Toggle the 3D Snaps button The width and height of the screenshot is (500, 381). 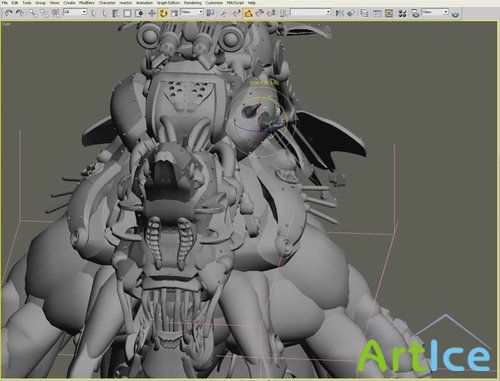237,13
